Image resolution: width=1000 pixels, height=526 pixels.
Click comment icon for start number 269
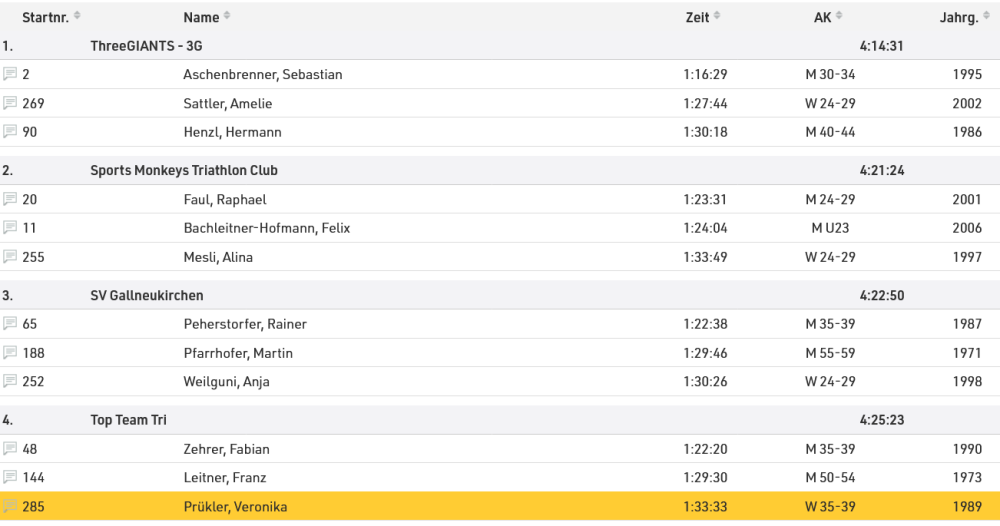10,104
